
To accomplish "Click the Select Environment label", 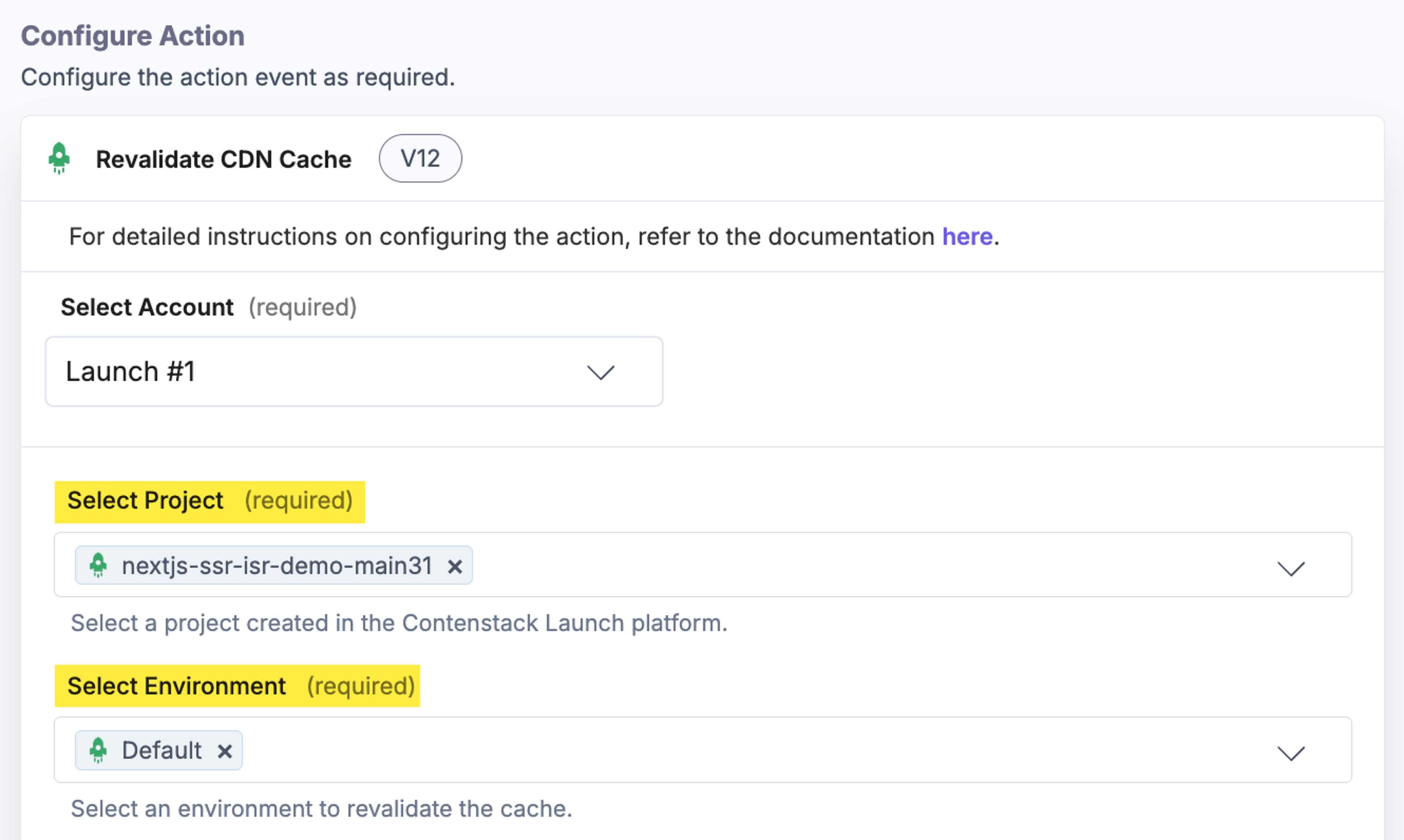I will point(176,686).
